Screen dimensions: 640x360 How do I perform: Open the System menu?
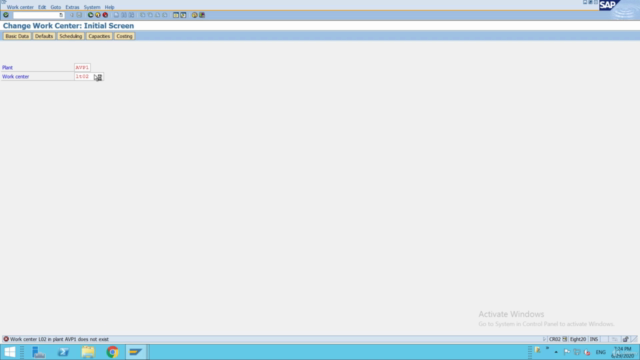click(92, 7)
